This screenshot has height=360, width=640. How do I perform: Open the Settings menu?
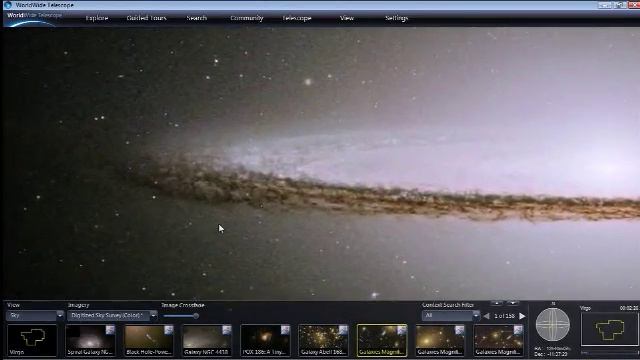point(396,18)
